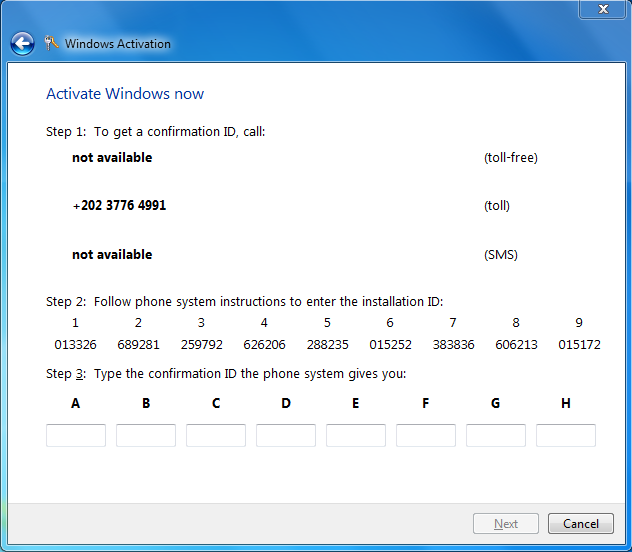632x552 pixels.
Task: Click the Step 3 instruction text
Action: tap(226, 374)
